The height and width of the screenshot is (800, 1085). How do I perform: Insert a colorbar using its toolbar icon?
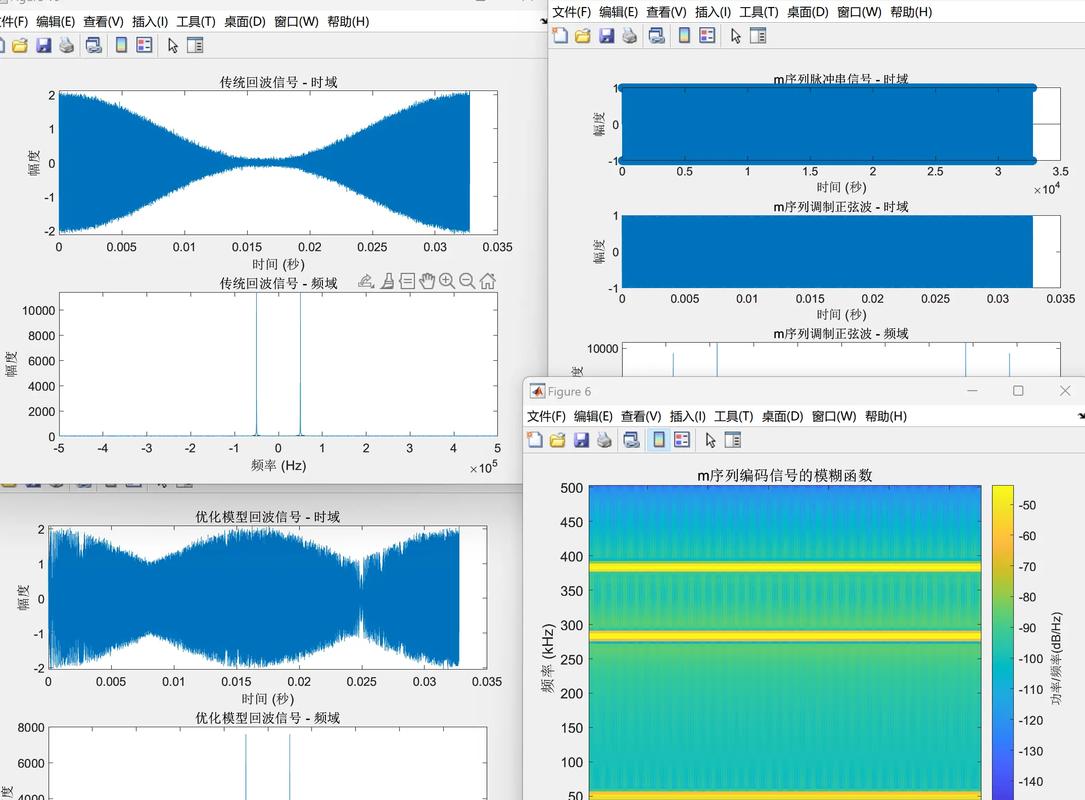(659, 439)
